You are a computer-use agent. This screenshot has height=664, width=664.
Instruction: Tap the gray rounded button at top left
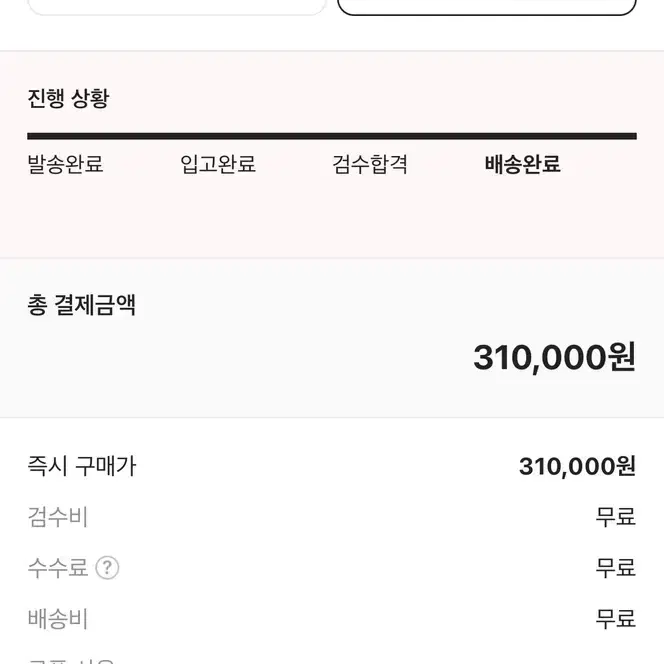pyautogui.click(x=177, y=7)
